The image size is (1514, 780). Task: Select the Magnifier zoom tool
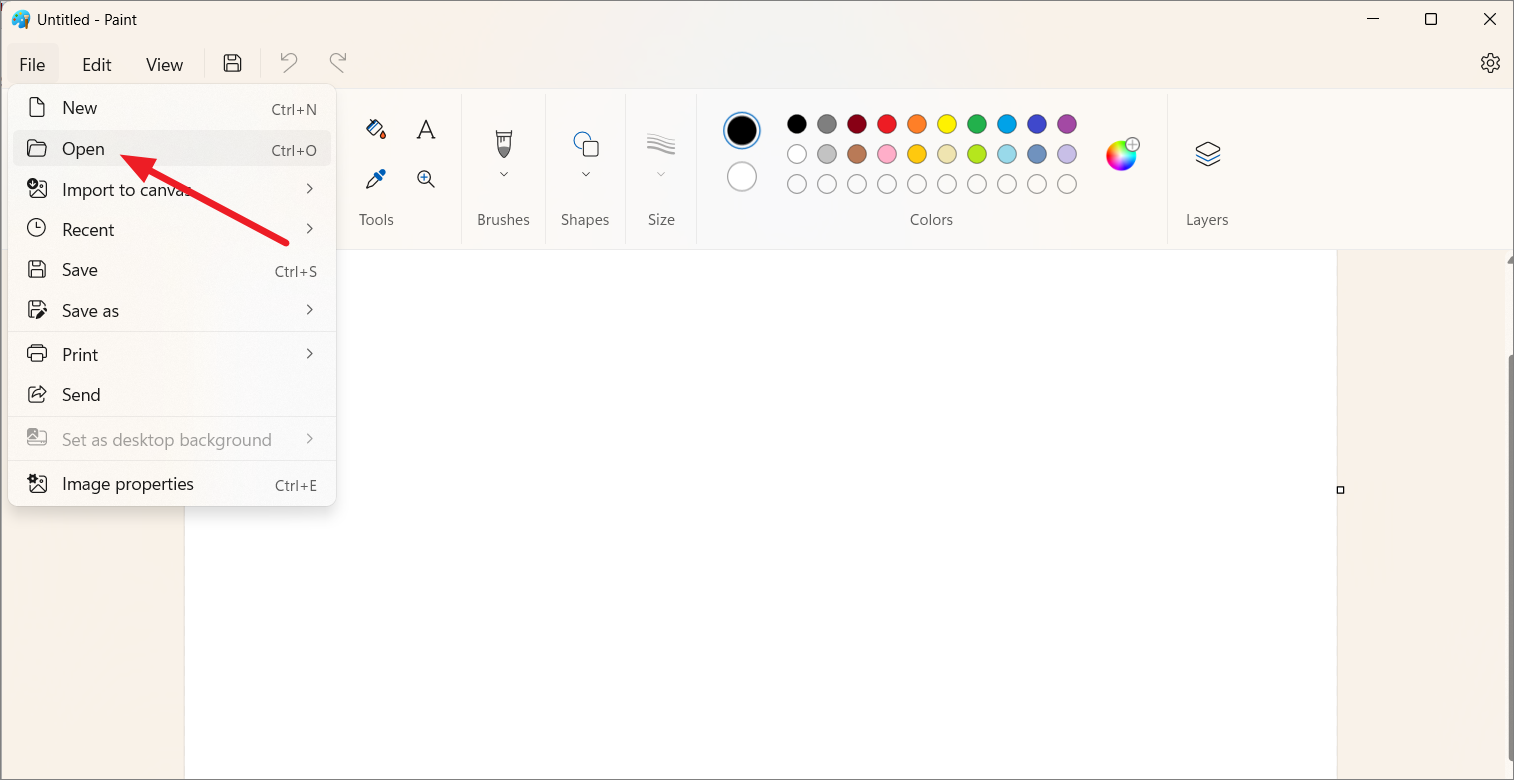pyautogui.click(x=426, y=179)
